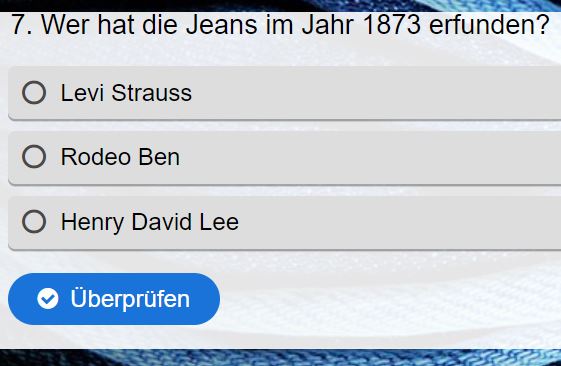Click the word "erfunden?" in the question

489,25
